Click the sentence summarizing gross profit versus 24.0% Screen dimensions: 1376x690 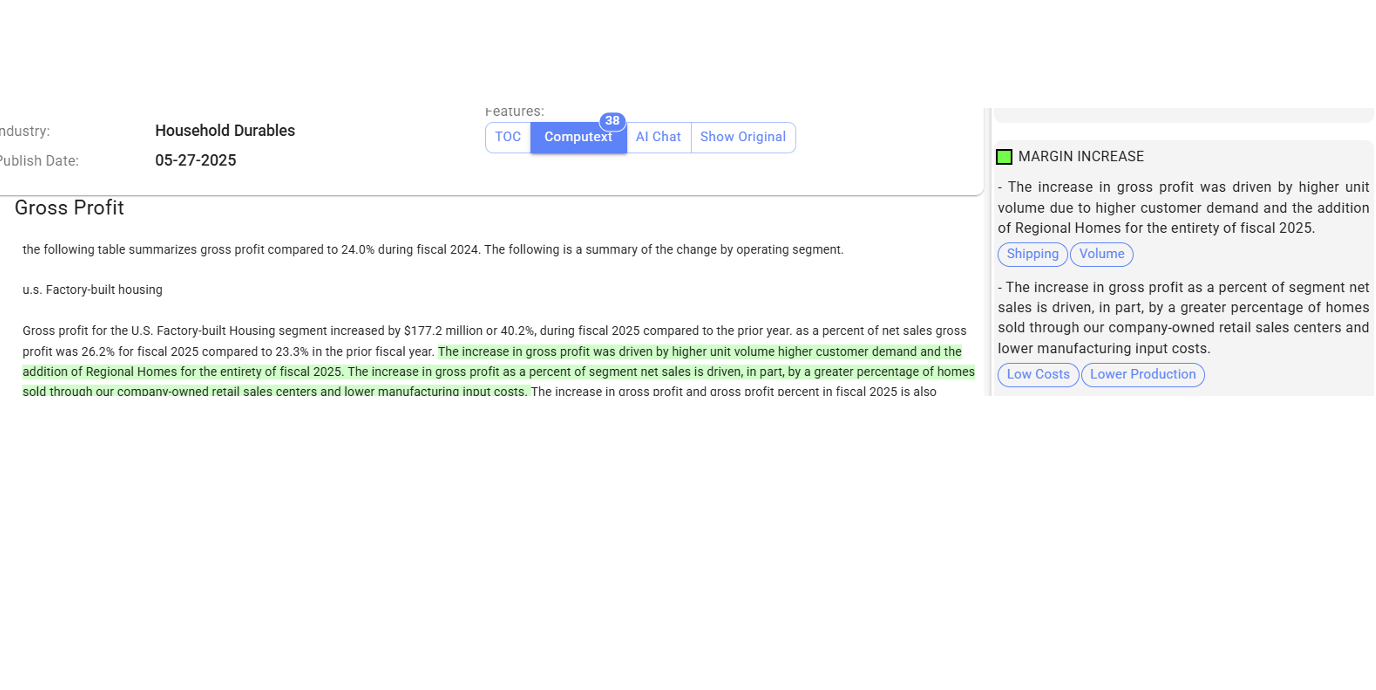point(433,250)
